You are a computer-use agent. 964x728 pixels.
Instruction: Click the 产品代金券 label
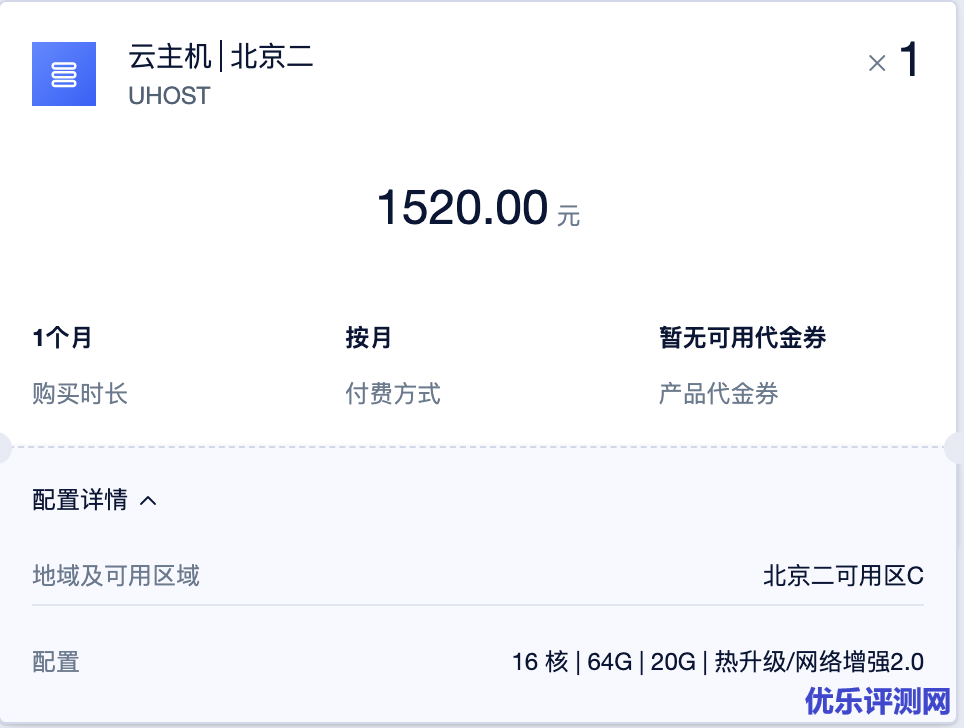718,394
